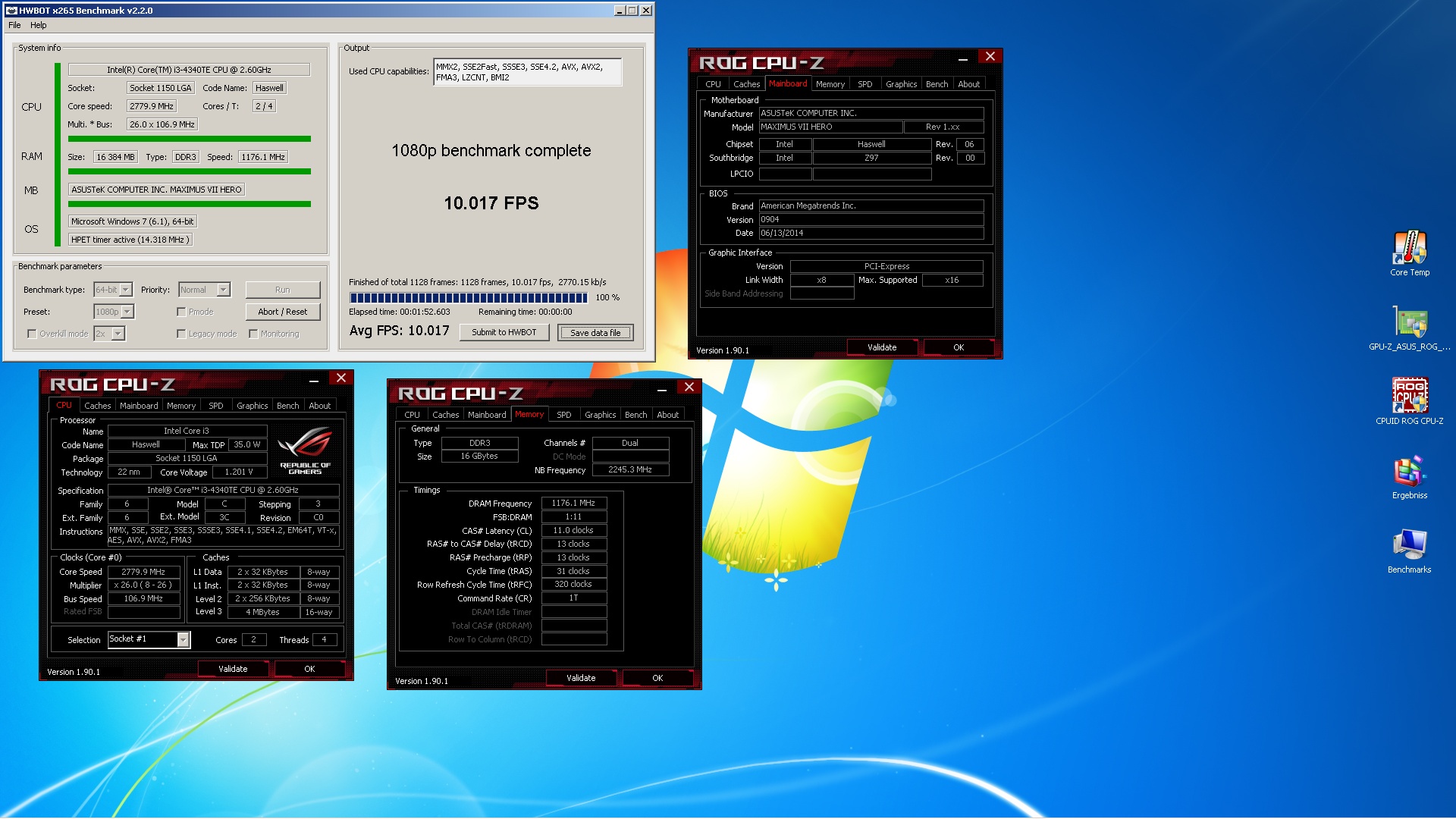Switch to Mainboard tab in CPU window
Viewport: 1456px width, 819px height.
point(139,406)
